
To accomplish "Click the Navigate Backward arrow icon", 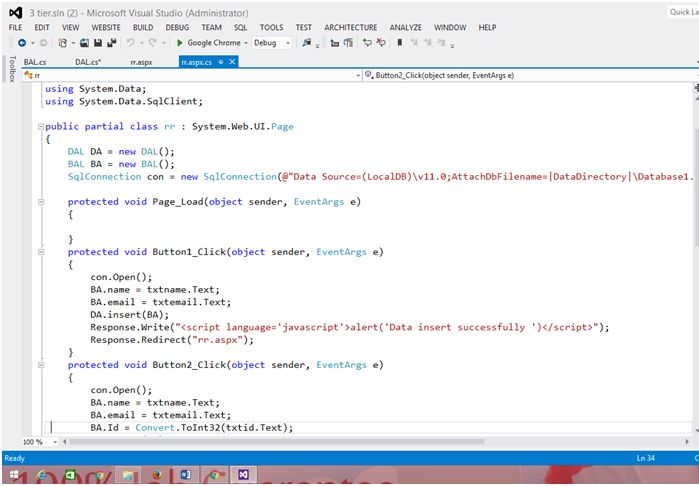I will click(22, 43).
